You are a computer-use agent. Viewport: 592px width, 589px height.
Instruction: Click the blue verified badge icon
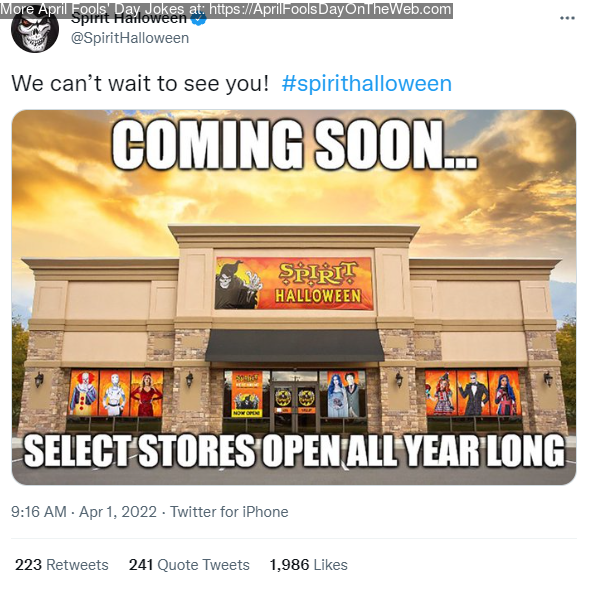199,19
